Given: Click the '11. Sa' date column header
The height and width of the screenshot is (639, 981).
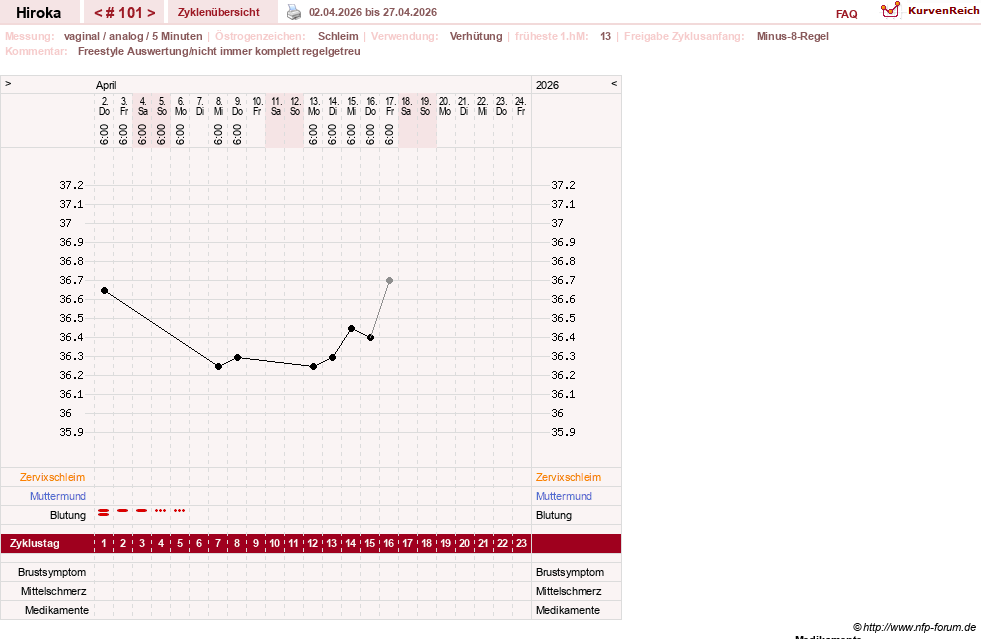Looking at the screenshot, I should pos(276,106).
